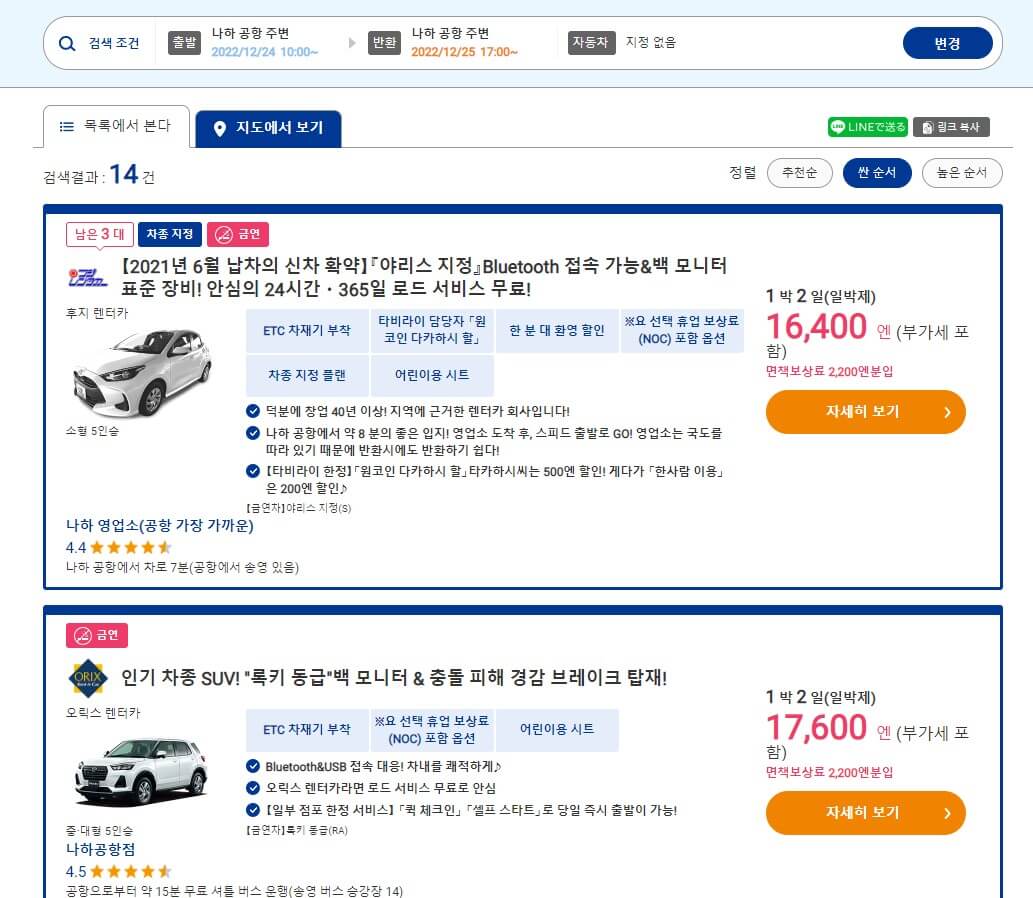Click the 자동차 vehicle label

click(592, 43)
